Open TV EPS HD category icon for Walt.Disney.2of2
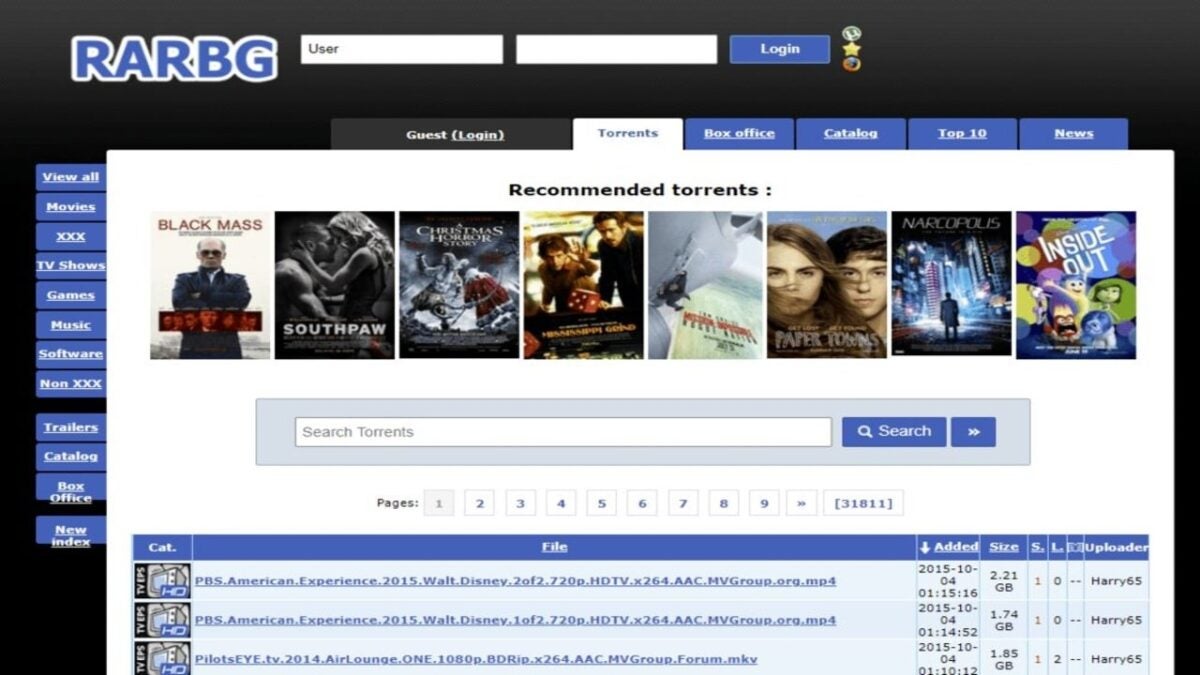This screenshot has width=1200, height=675. [x=162, y=581]
